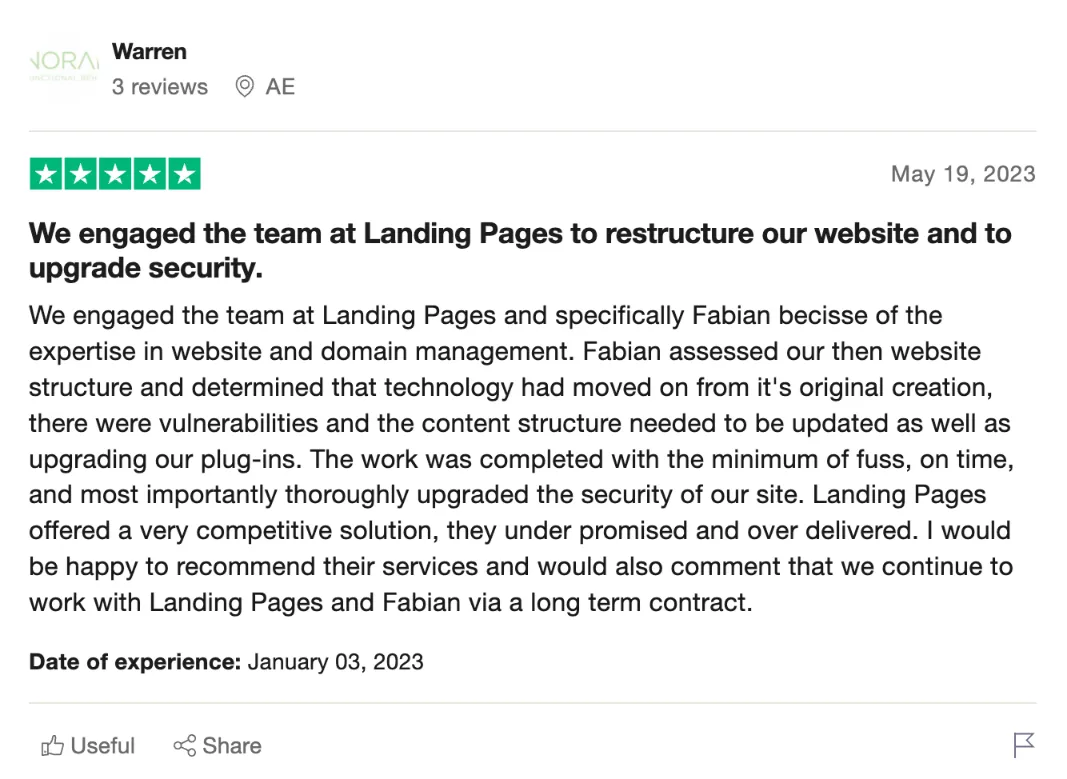Click the thumbs-up Useful icon
Image resolution: width=1067 pixels, height=779 pixels.
point(52,746)
